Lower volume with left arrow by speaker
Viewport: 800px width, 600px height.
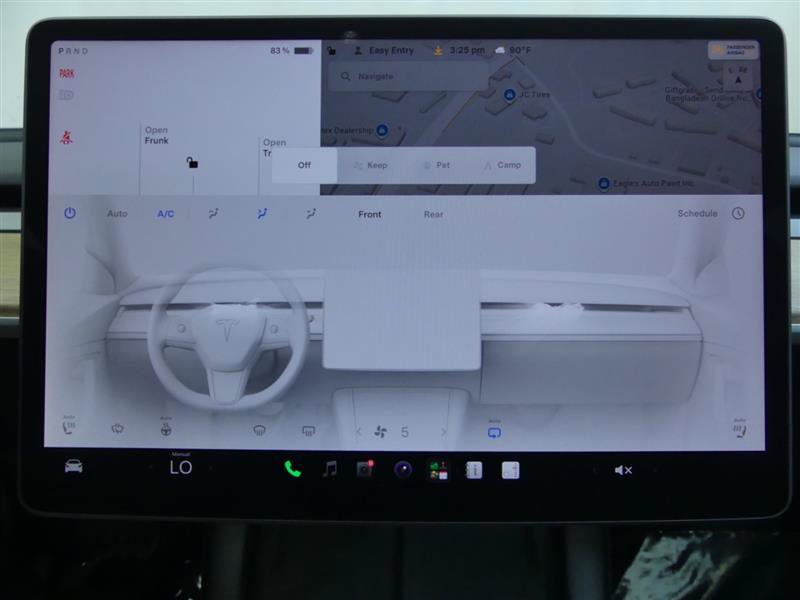[593, 470]
